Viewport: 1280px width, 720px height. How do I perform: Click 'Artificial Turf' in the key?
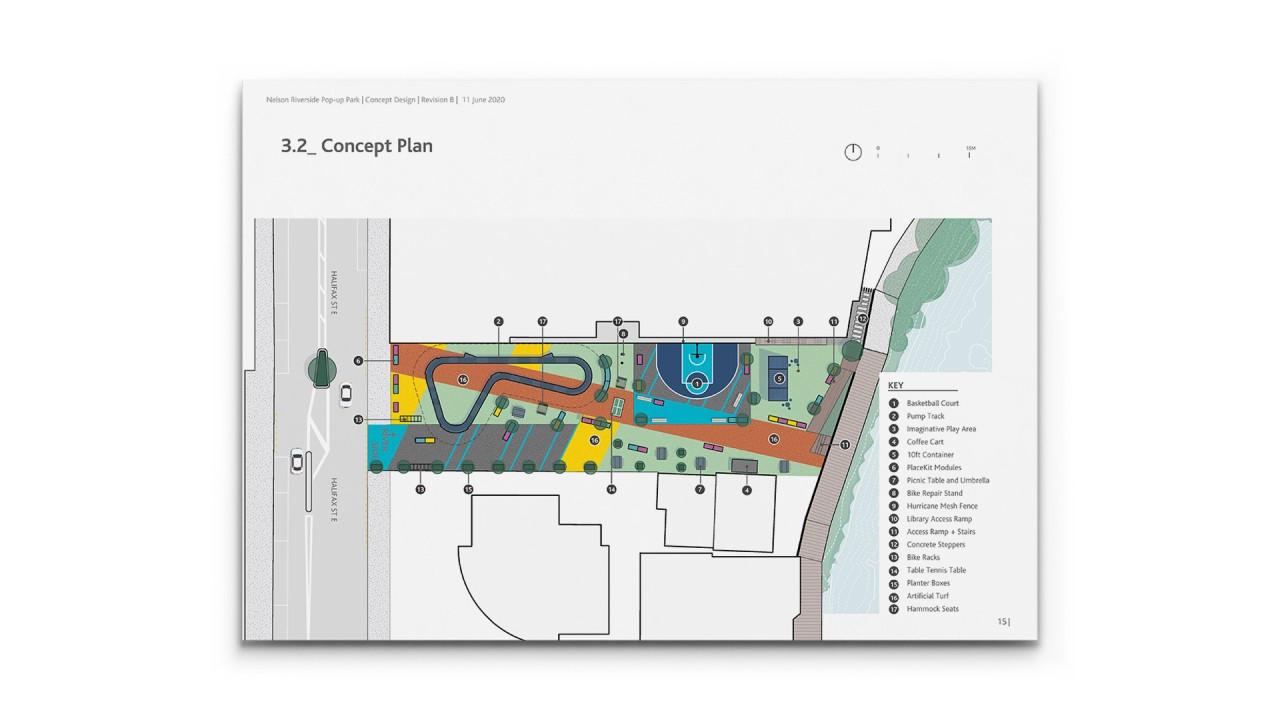928,596
